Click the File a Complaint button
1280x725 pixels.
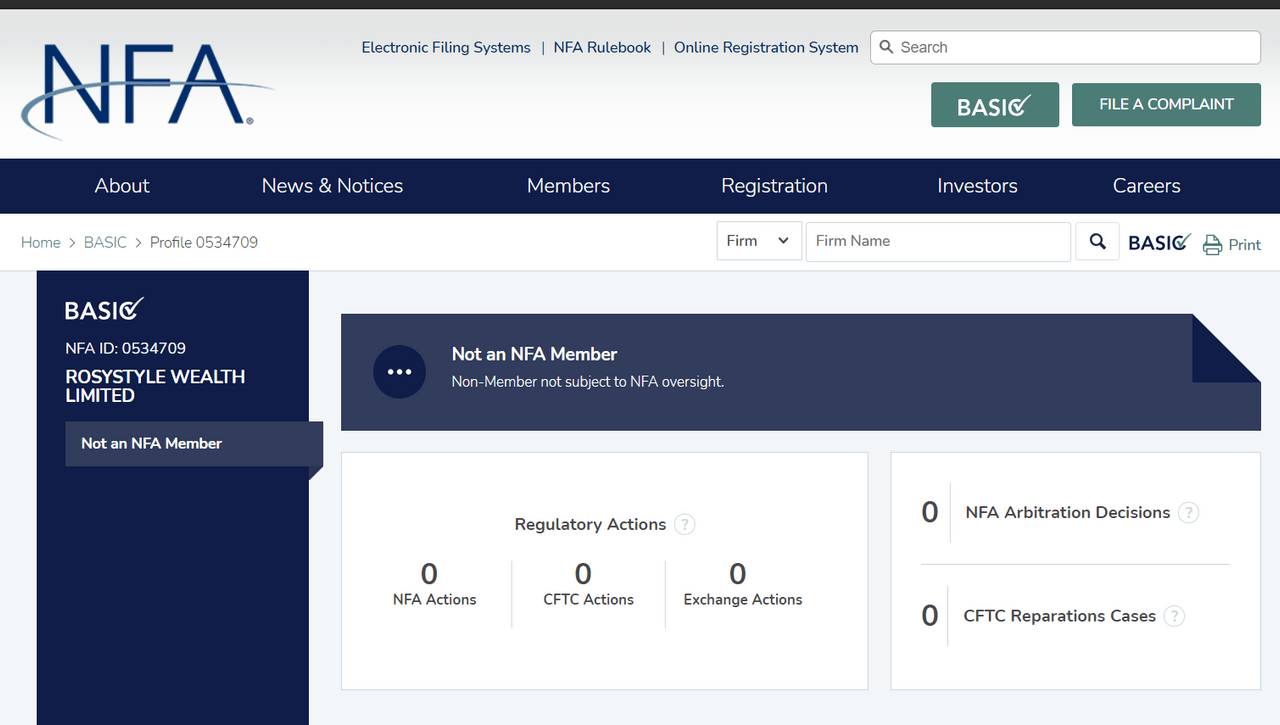pyautogui.click(x=1166, y=104)
